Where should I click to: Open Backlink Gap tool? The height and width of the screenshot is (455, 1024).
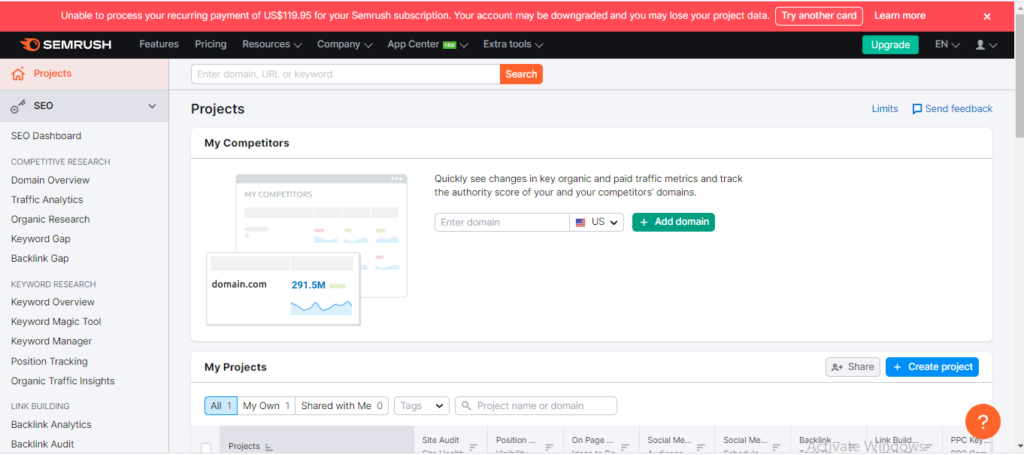pos(40,259)
